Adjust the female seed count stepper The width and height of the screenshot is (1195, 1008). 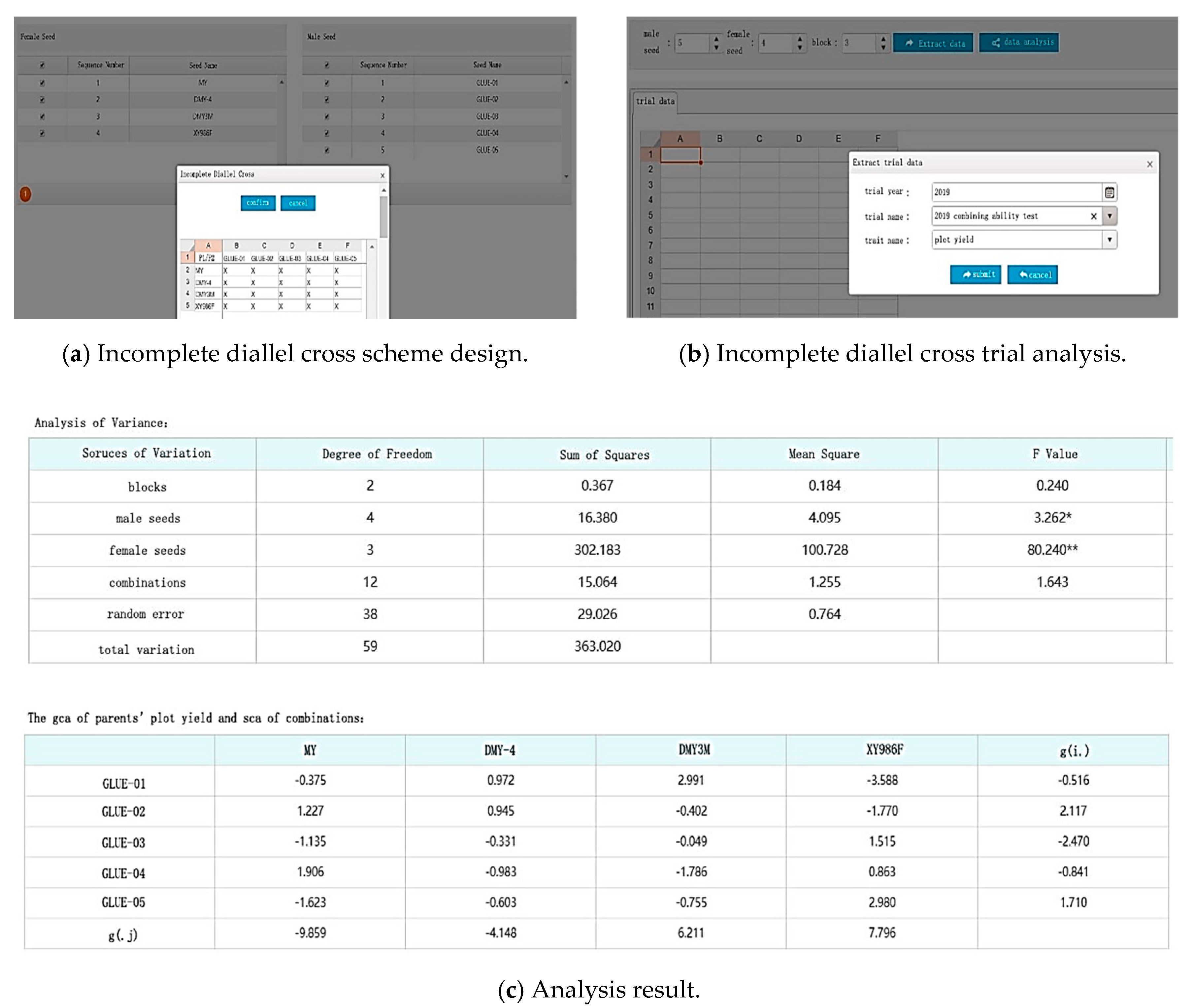(800, 43)
